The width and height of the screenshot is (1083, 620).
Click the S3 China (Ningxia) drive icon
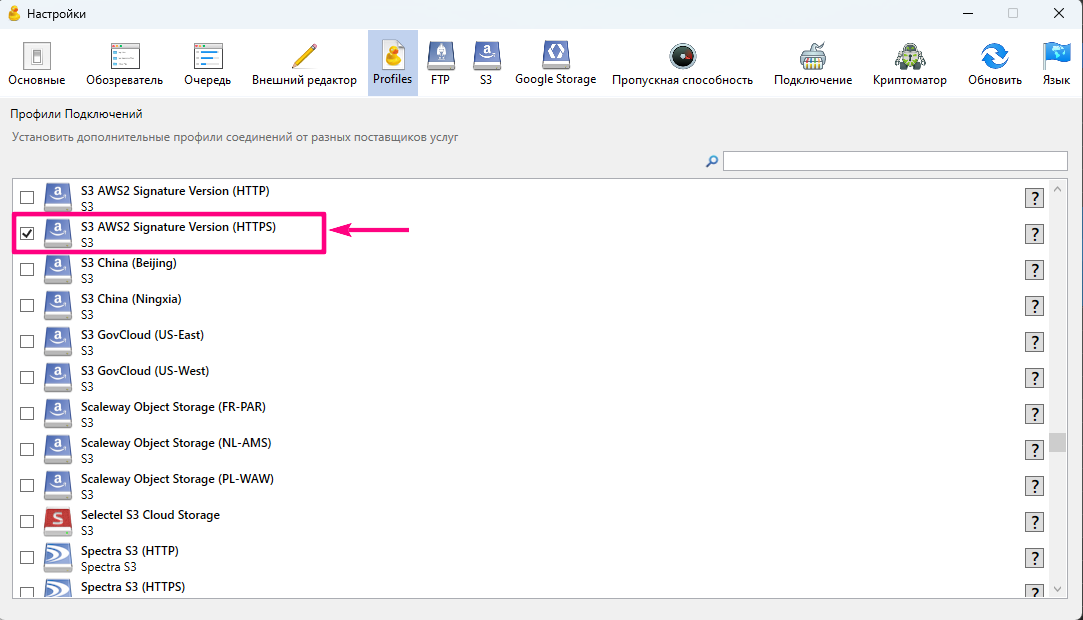point(58,305)
